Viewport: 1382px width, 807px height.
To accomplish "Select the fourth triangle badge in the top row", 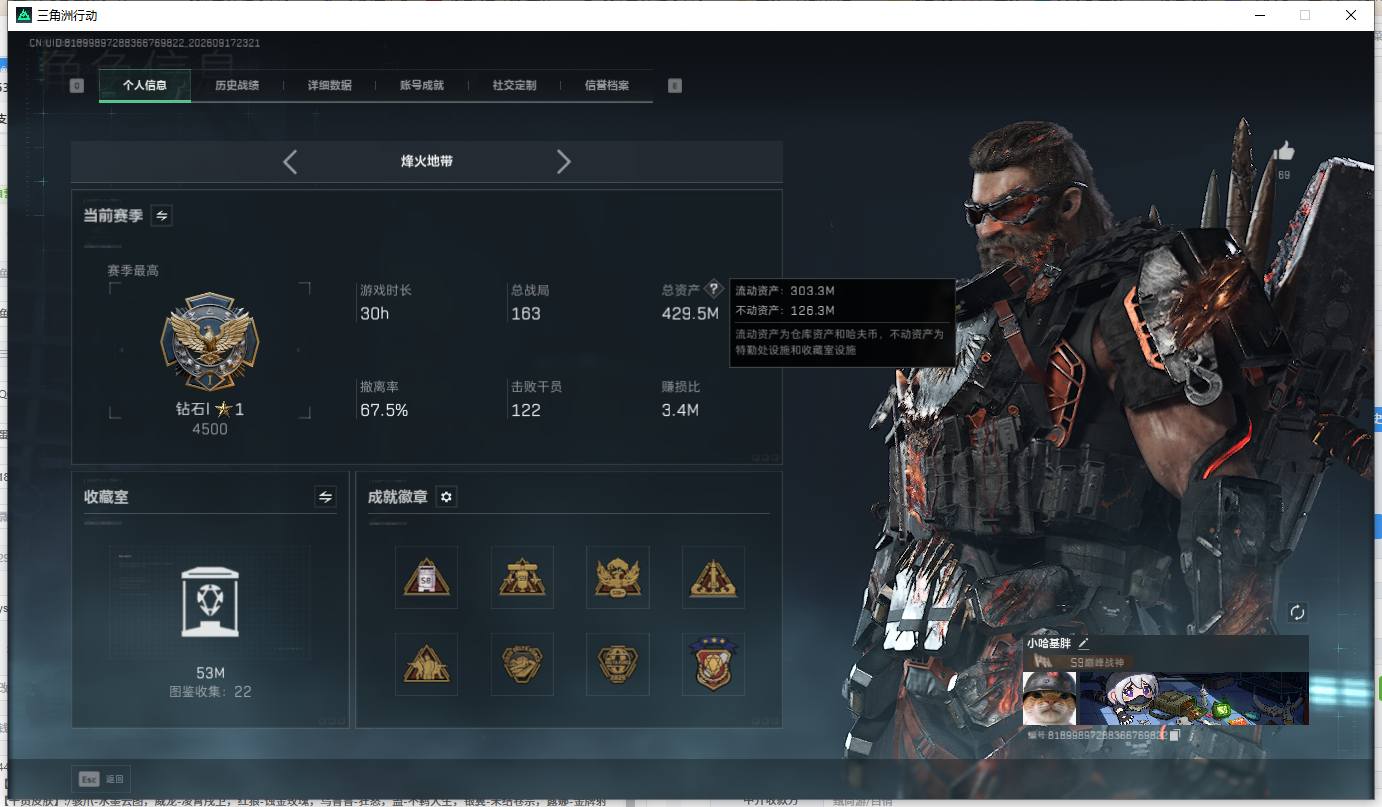I will pos(713,577).
